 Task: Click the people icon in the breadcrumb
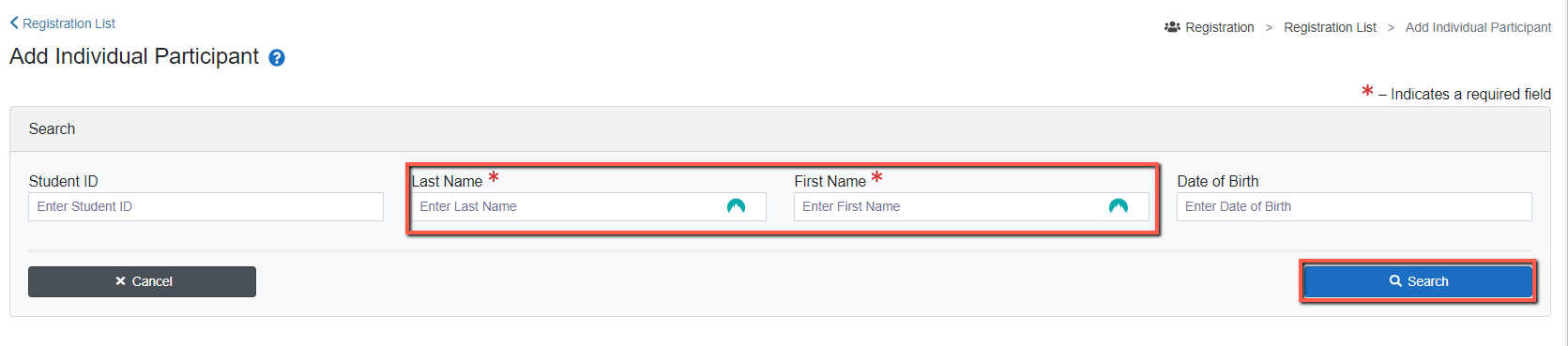pyautogui.click(x=1172, y=27)
